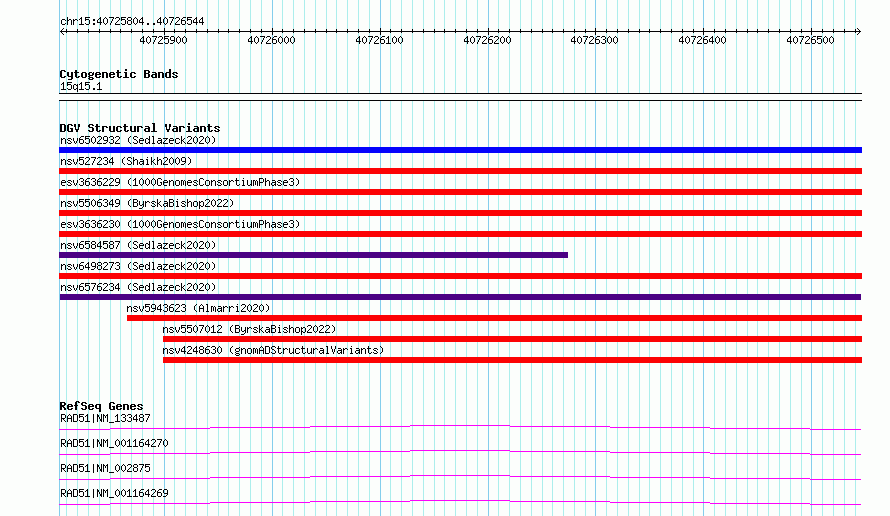
Task: Open variant nsv6584587 (Sedlazeck2020) label
Action: click(138, 245)
